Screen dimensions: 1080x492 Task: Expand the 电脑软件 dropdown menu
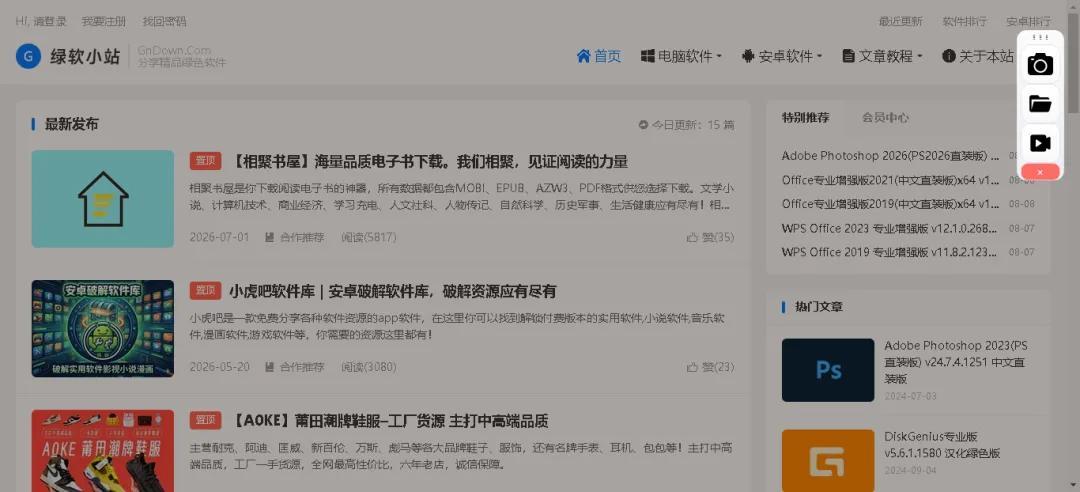click(681, 57)
